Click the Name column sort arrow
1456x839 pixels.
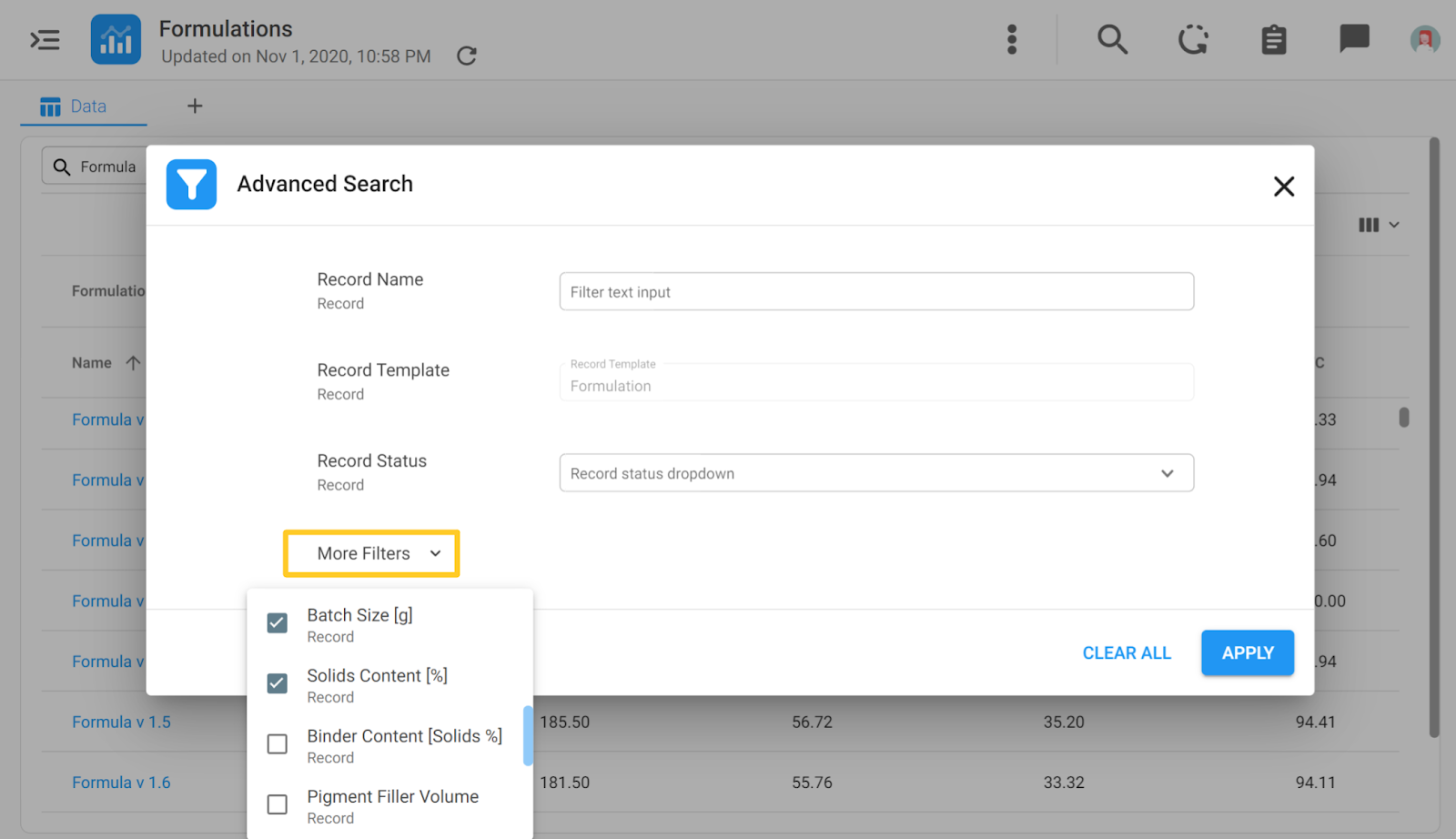pyautogui.click(x=133, y=363)
